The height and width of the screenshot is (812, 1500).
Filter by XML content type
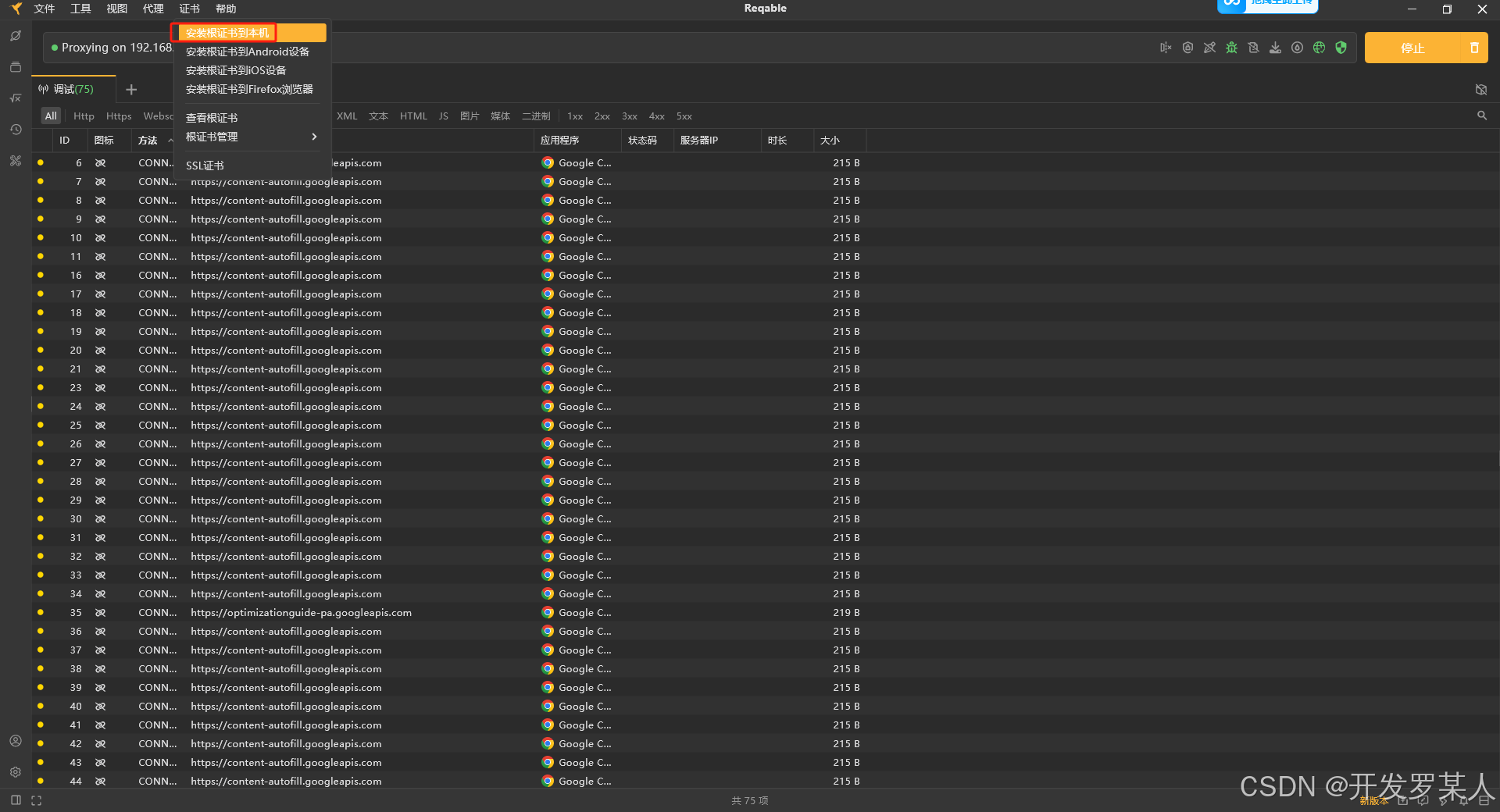pos(347,116)
